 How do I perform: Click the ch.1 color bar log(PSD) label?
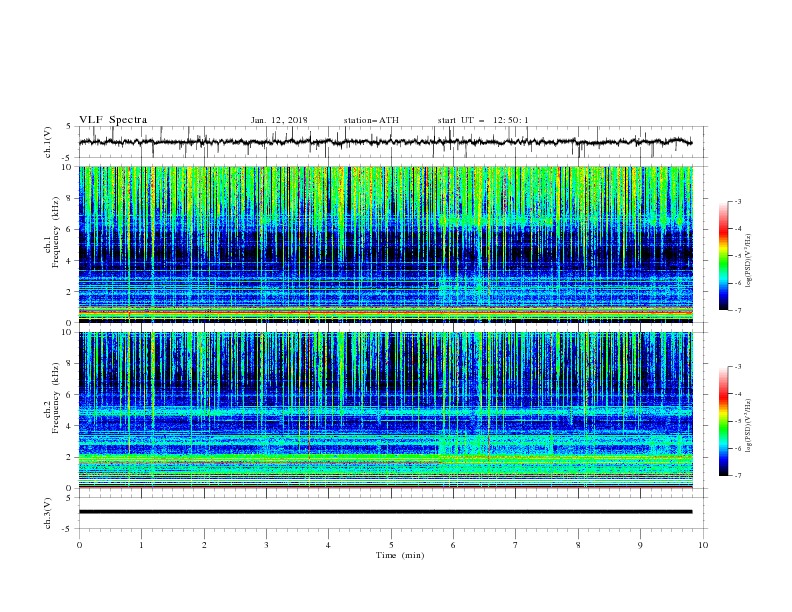[x=748, y=261]
